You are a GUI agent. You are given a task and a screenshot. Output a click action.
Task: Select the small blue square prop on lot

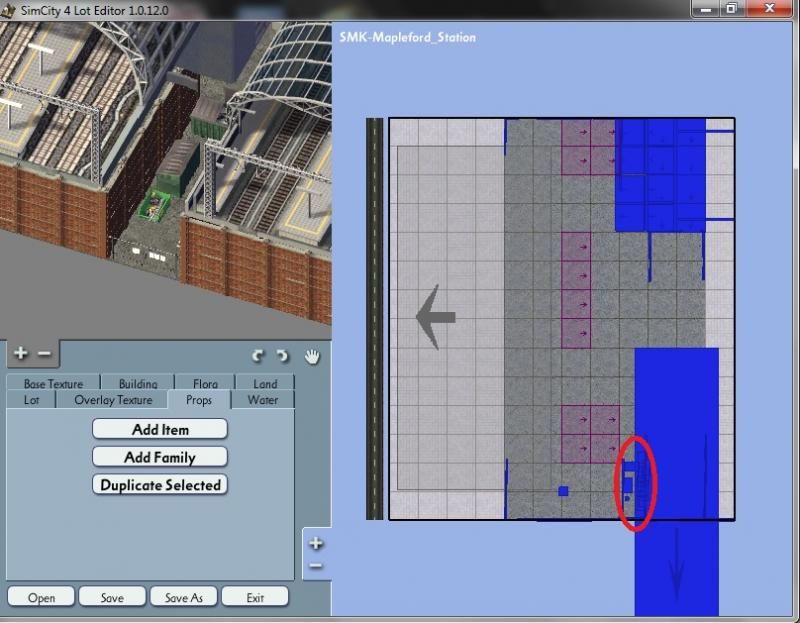[563, 491]
